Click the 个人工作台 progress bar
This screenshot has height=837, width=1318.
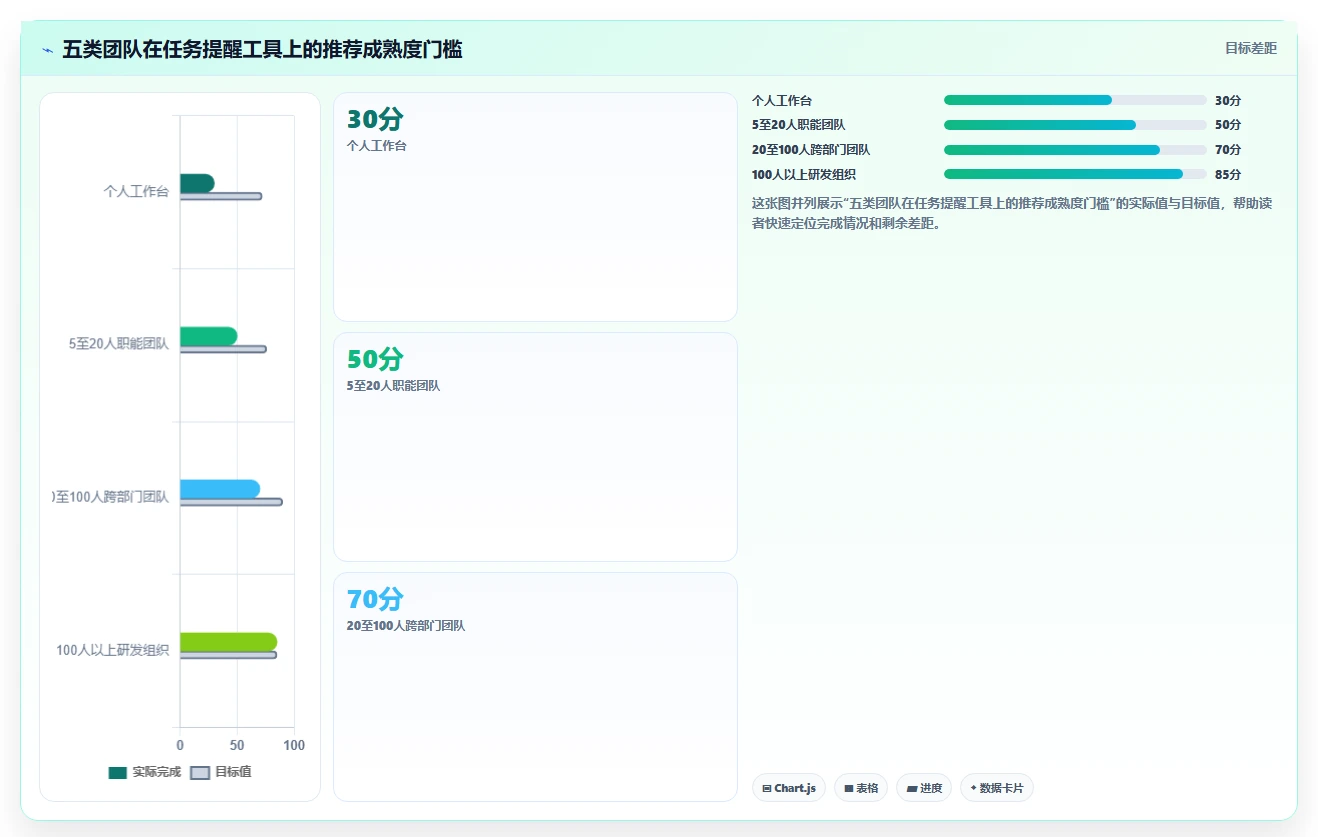1075,100
